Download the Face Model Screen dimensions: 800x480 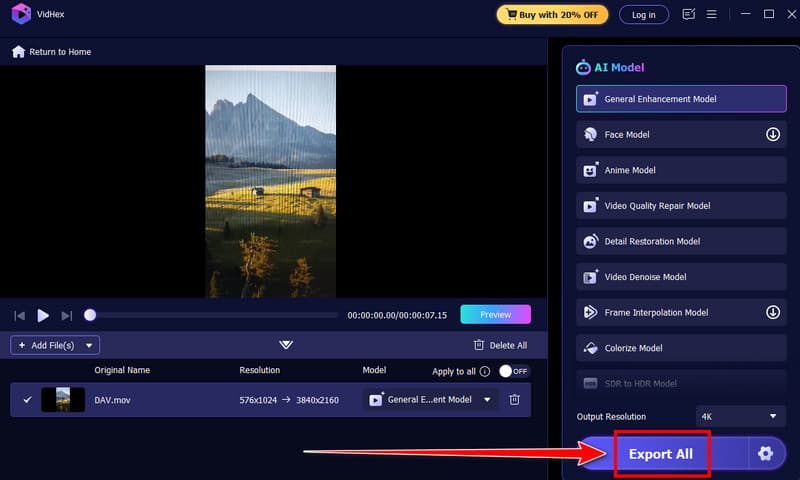coord(773,134)
